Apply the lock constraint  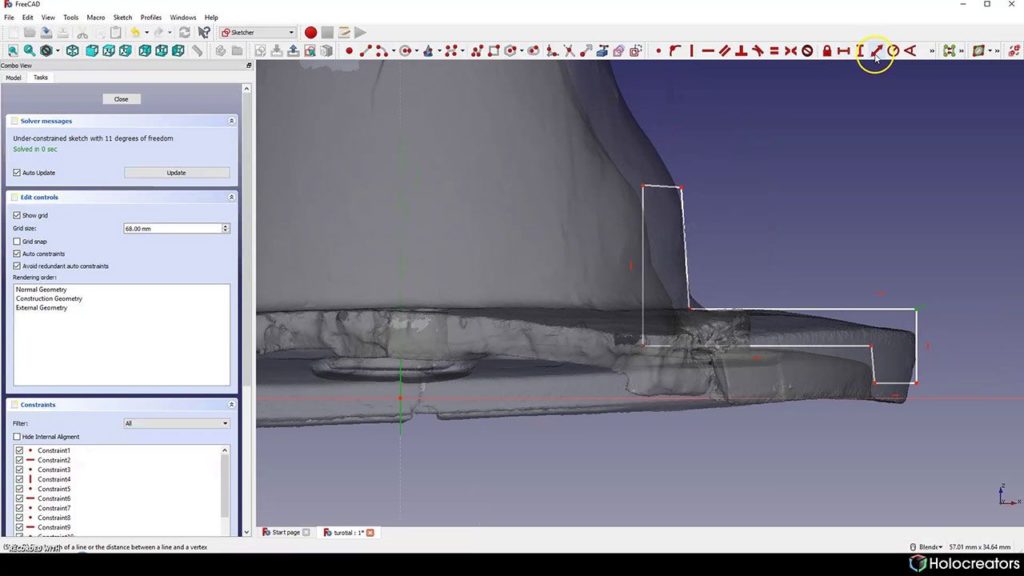pos(827,51)
